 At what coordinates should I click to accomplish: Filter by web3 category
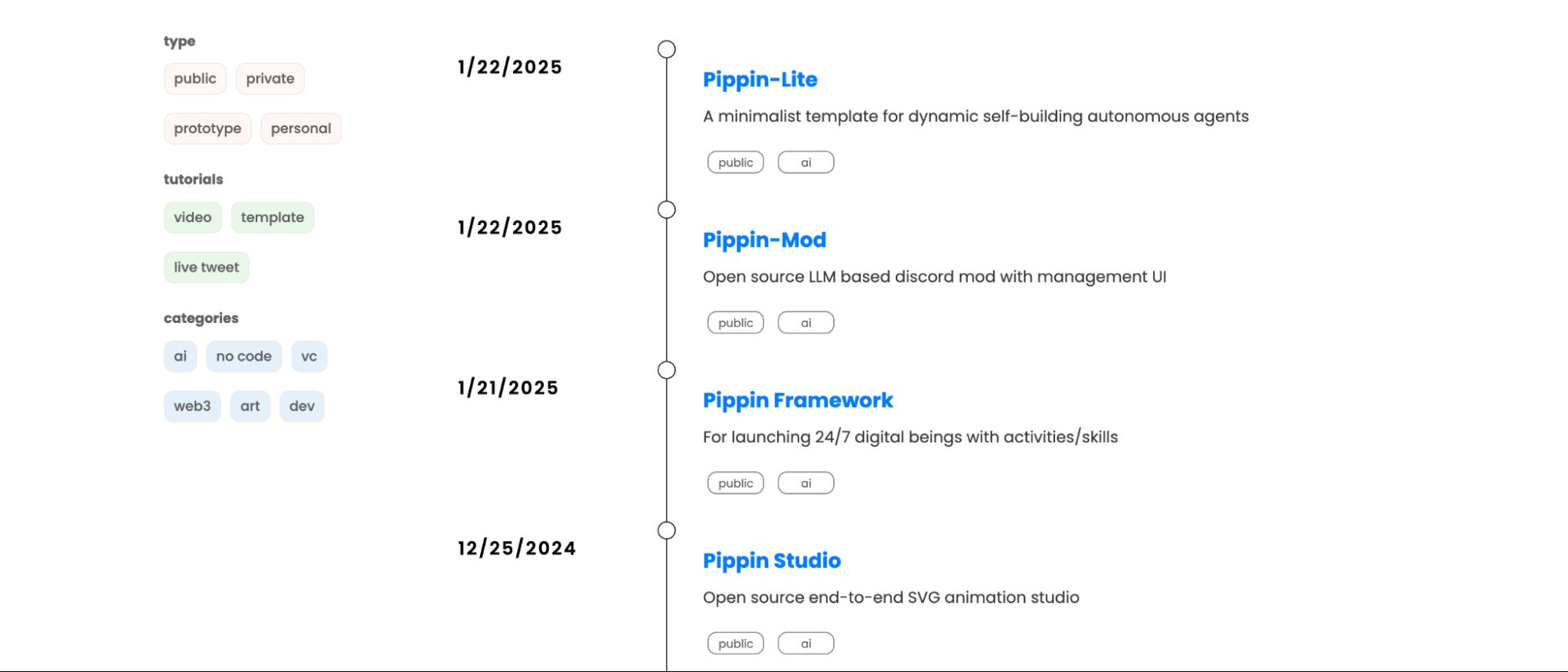coord(192,406)
